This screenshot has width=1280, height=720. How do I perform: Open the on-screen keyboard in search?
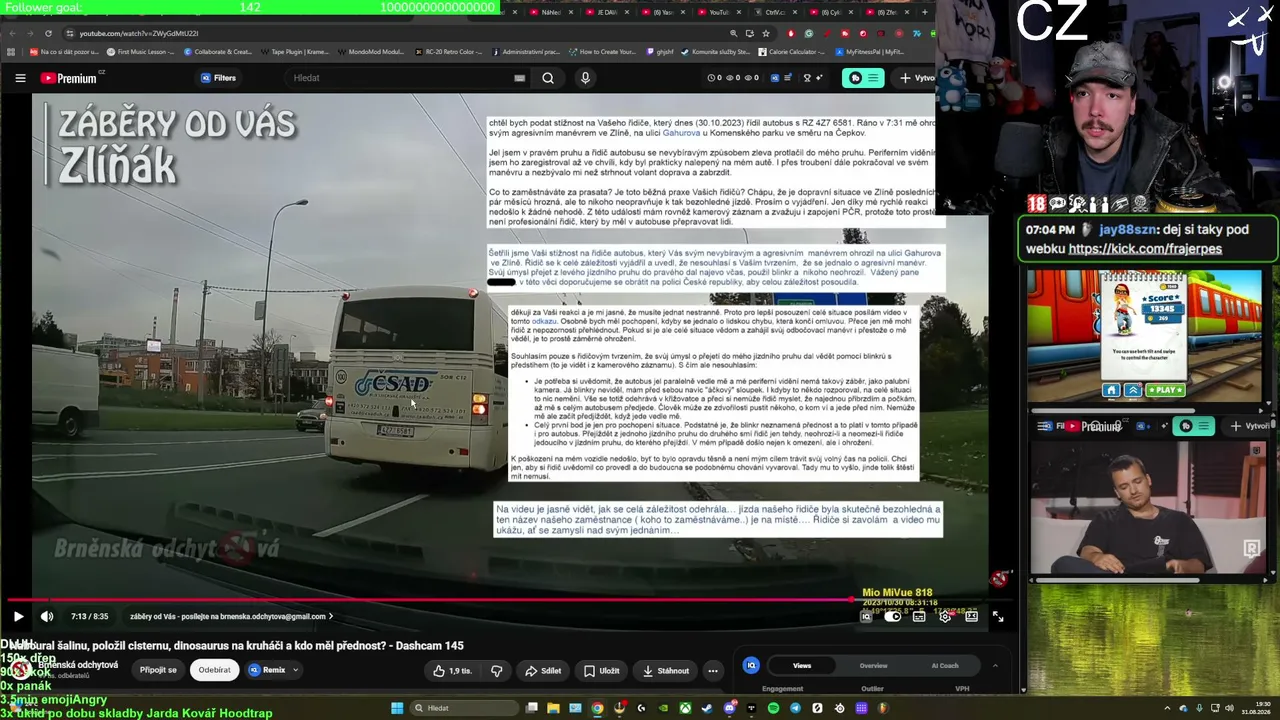519,78
